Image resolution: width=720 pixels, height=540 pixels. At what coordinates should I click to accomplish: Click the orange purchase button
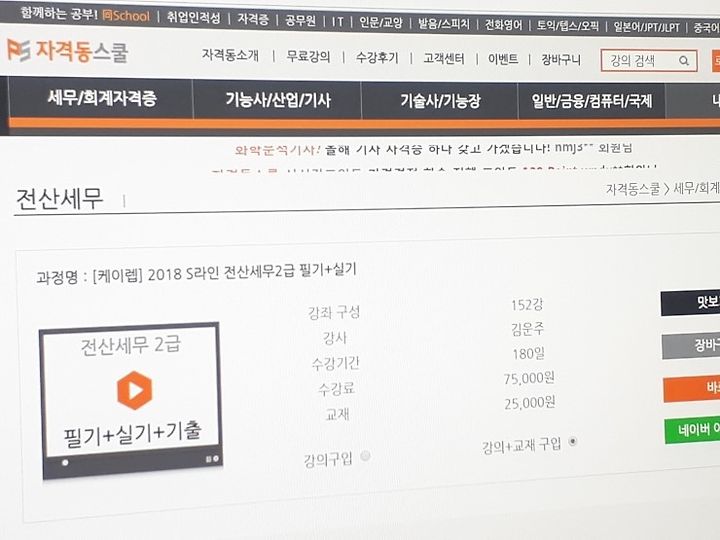pos(692,388)
